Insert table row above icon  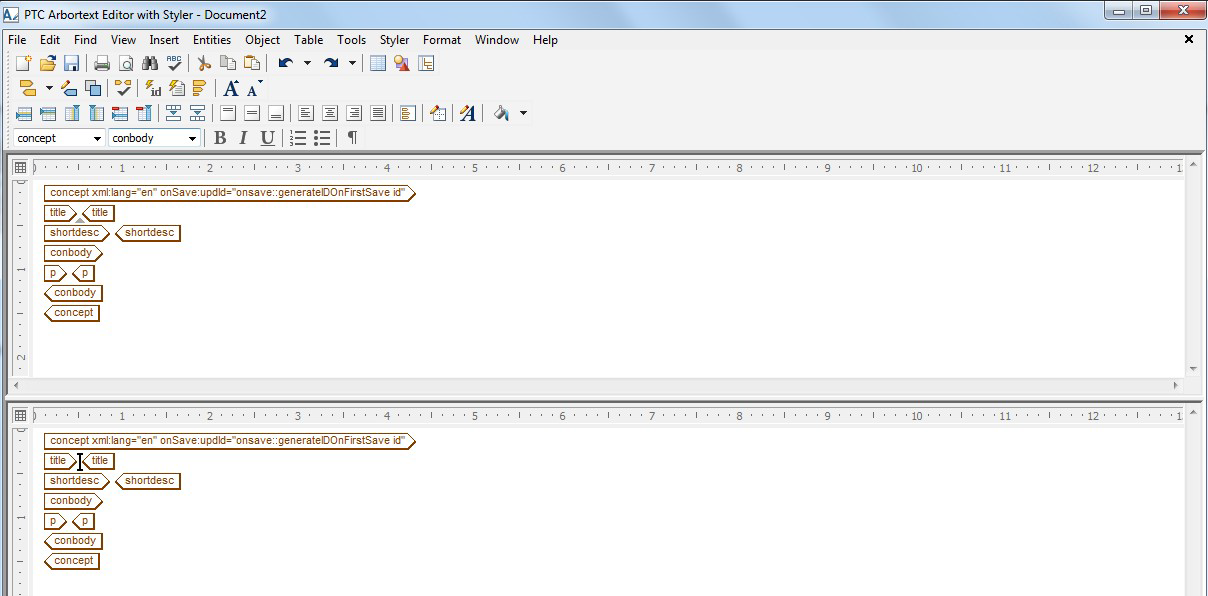pyautogui.click(x=24, y=113)
